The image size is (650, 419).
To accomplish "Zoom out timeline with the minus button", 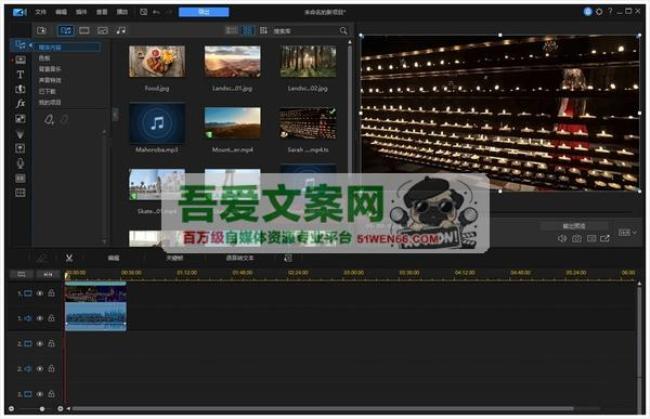I will click(11, 409).
